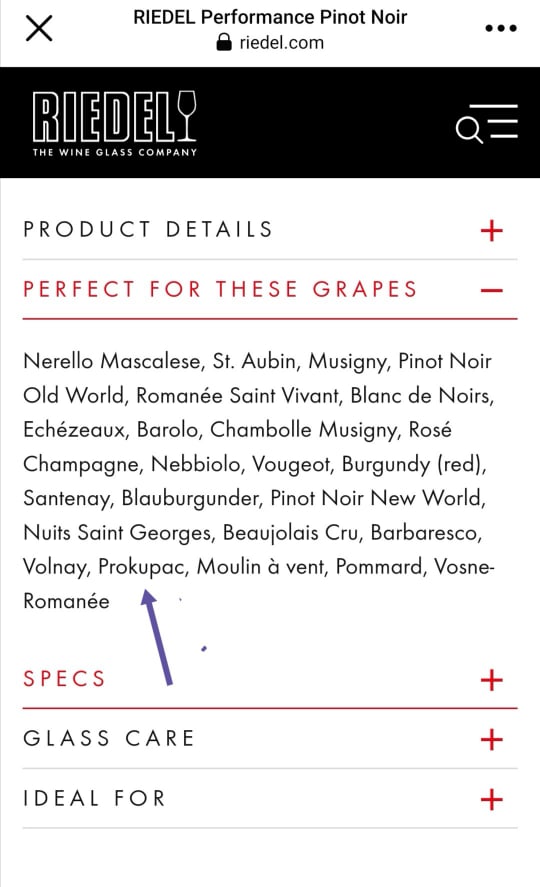Open the Specs section header
The image size is (540, 887).
(x=270, y=678)
